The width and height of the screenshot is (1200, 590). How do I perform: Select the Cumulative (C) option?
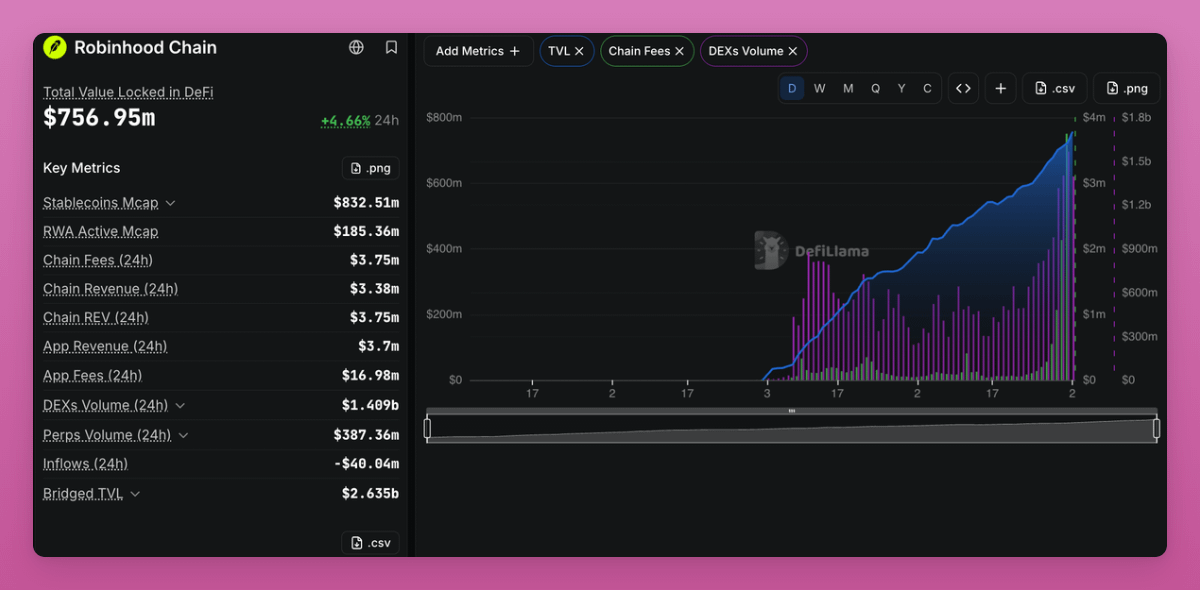click(927, 88)
